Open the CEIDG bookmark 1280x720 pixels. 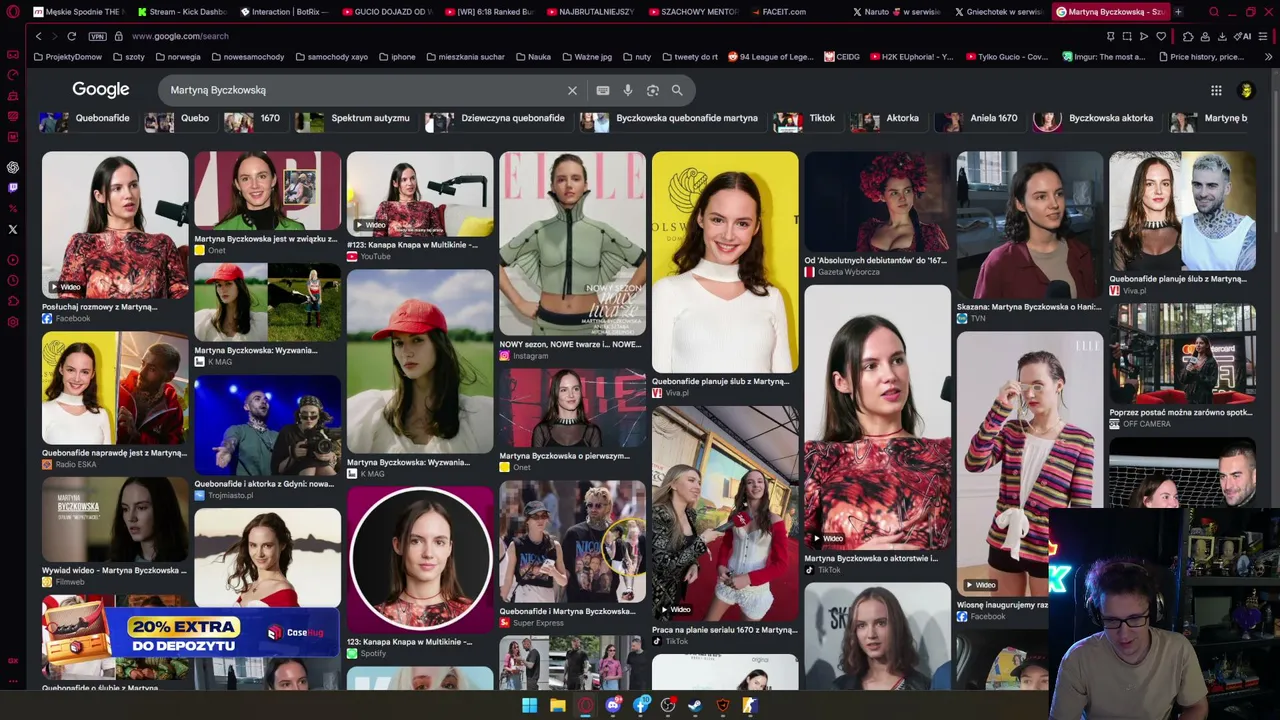pyautogui.click(x=842, y=57)
